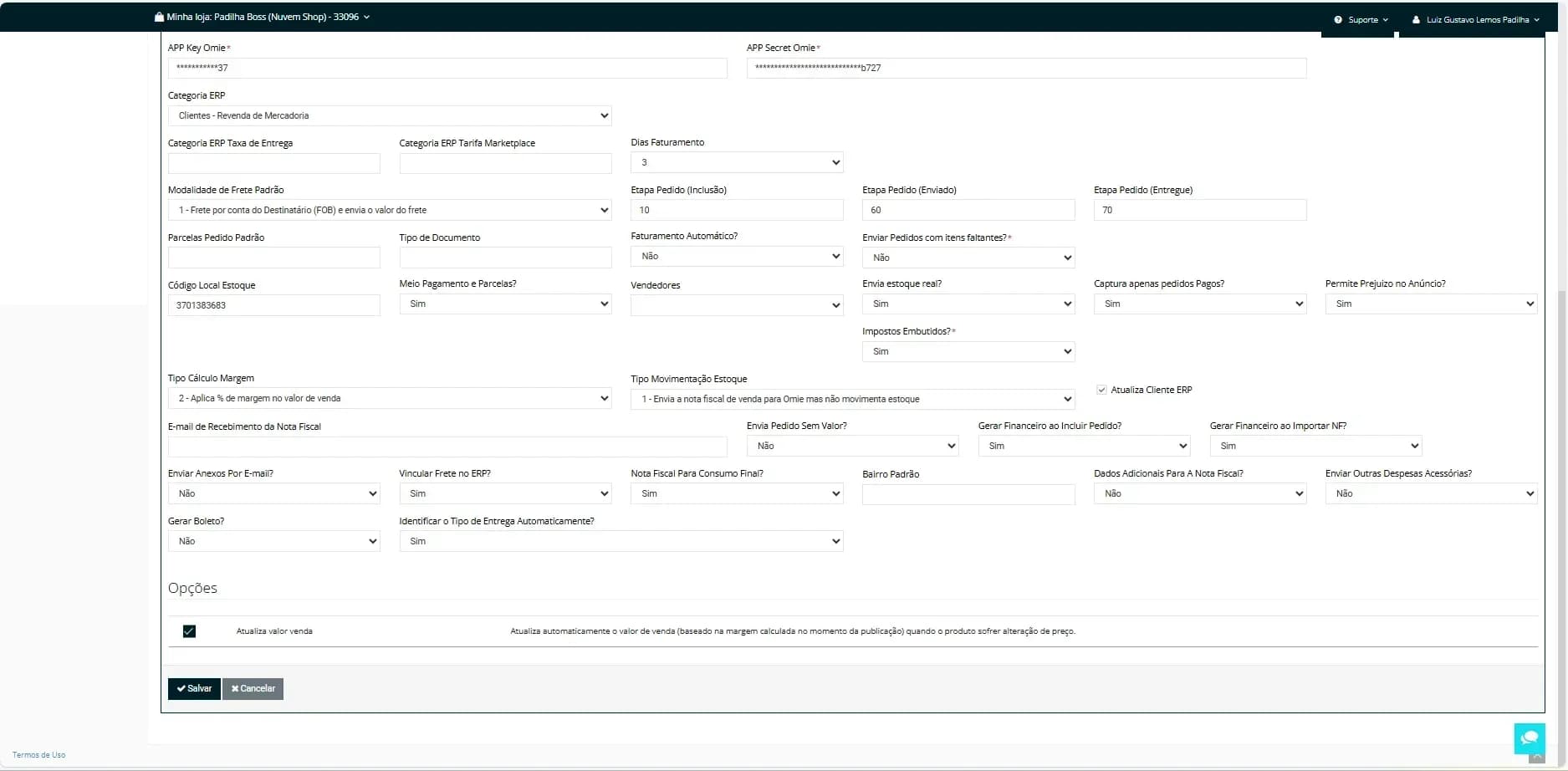Open the live chat support widget

click(1530, 738)
